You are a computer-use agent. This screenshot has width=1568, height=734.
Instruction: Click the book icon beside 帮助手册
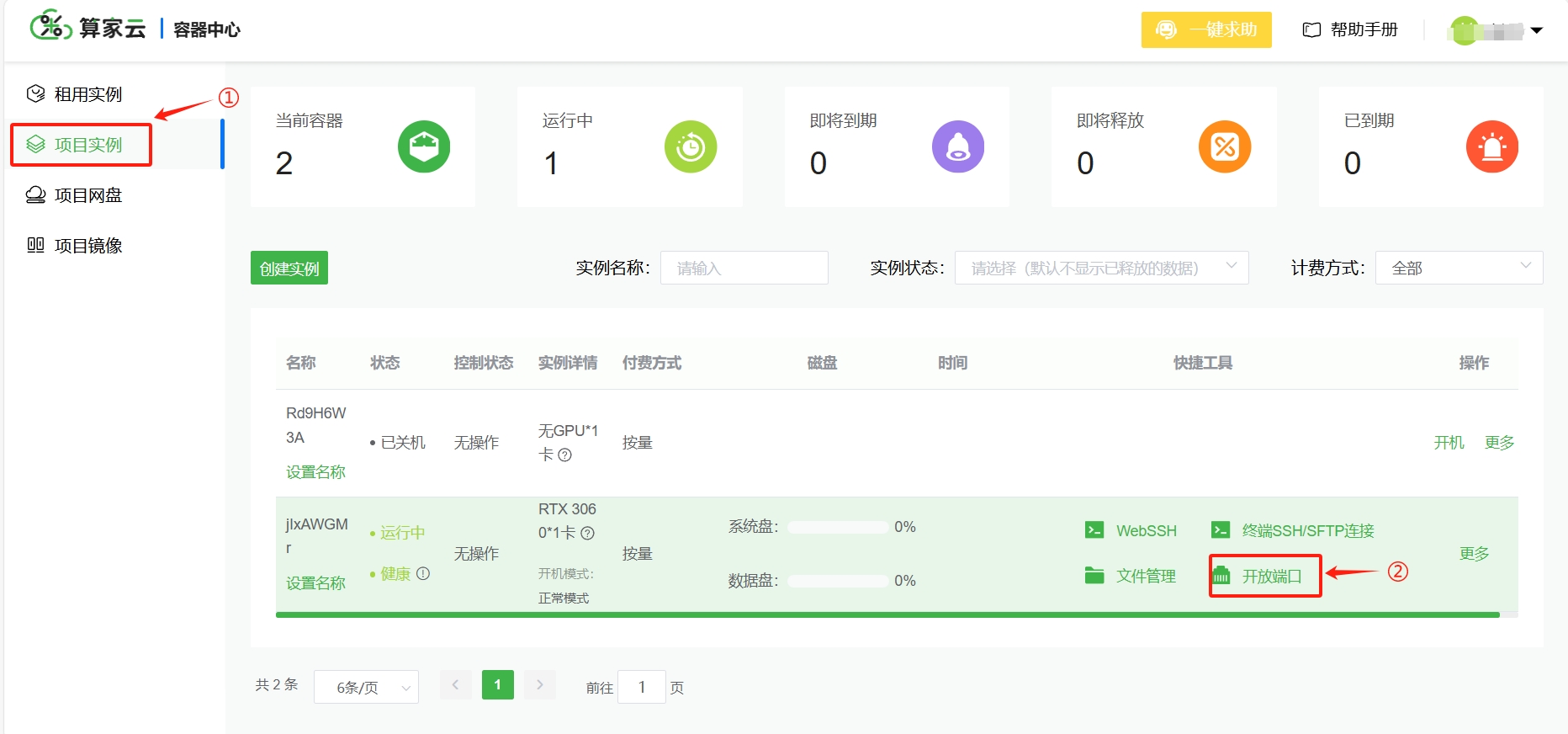[x=1311, y=29]
